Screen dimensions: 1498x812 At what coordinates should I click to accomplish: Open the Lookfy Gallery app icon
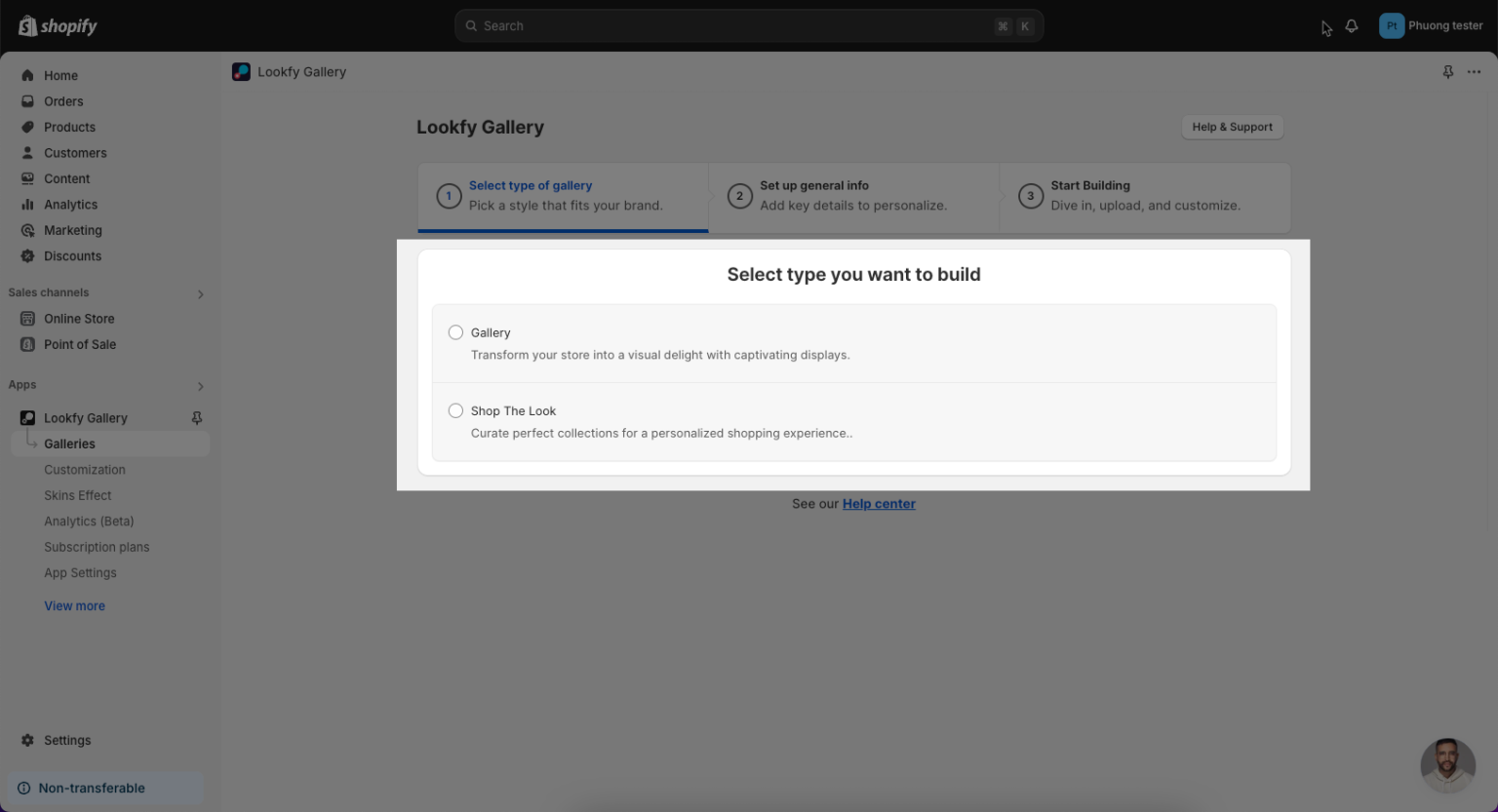(27, 417)
